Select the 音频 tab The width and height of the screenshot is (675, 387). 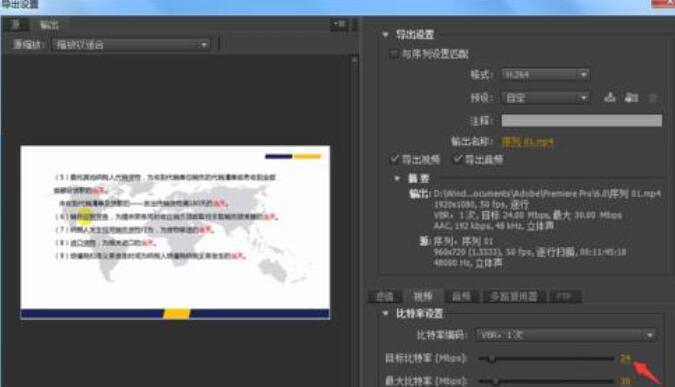point(461,297)
